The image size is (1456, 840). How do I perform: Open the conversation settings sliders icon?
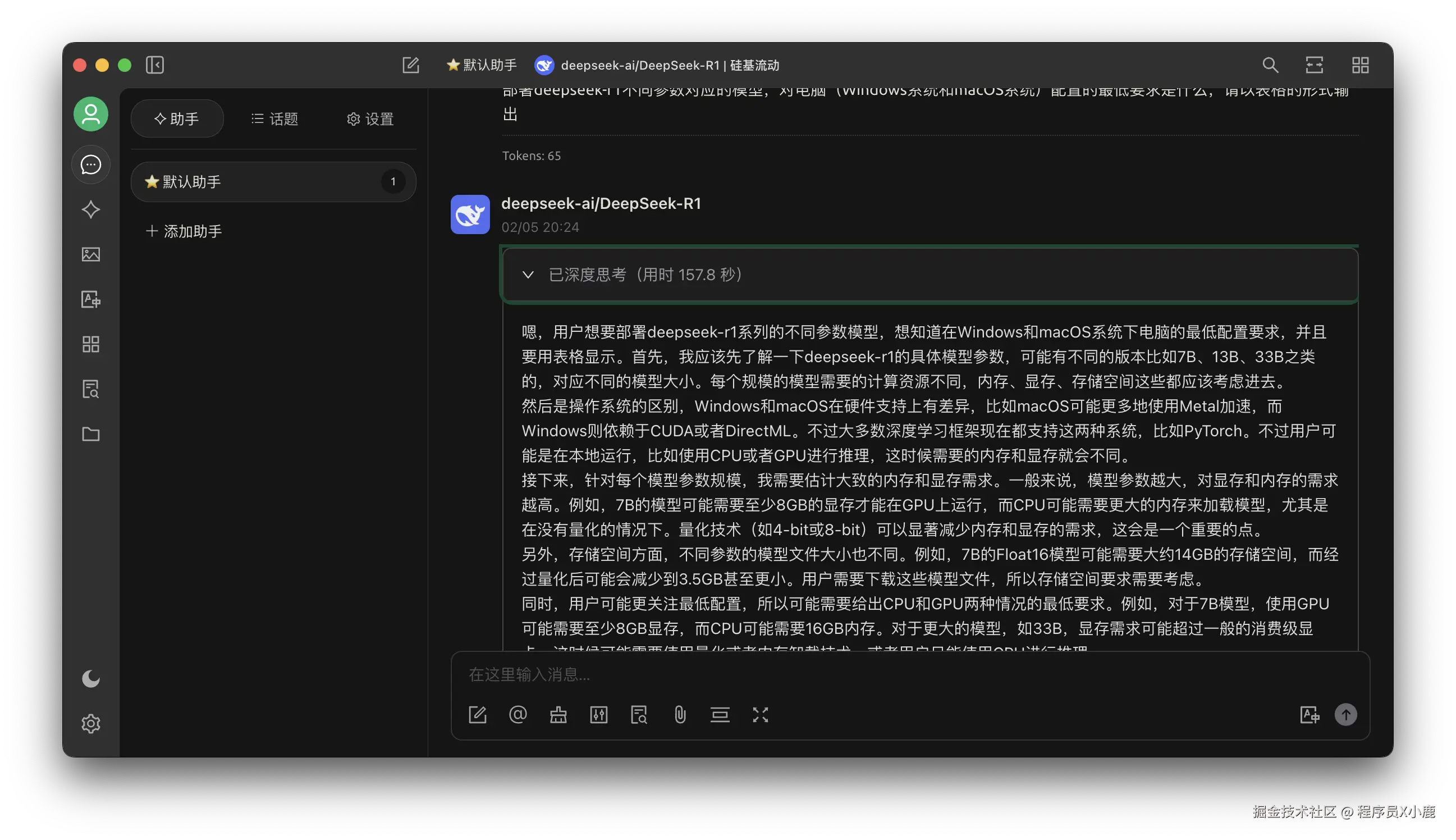[x=598, y=715]
